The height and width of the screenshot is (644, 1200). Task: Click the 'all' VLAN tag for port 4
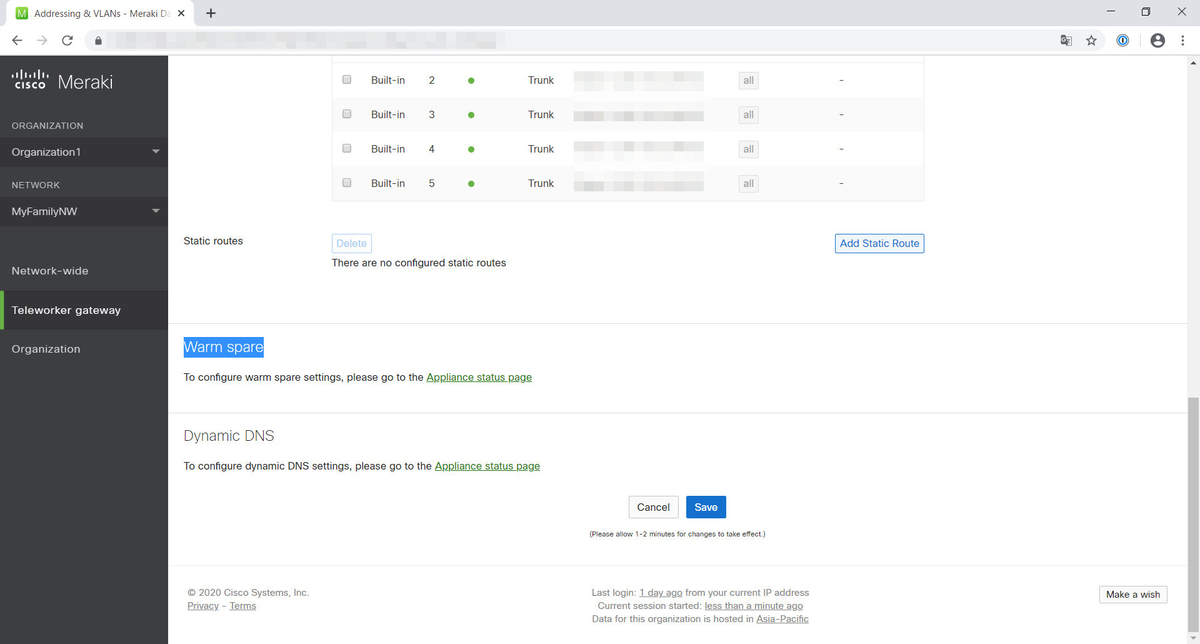748,149
